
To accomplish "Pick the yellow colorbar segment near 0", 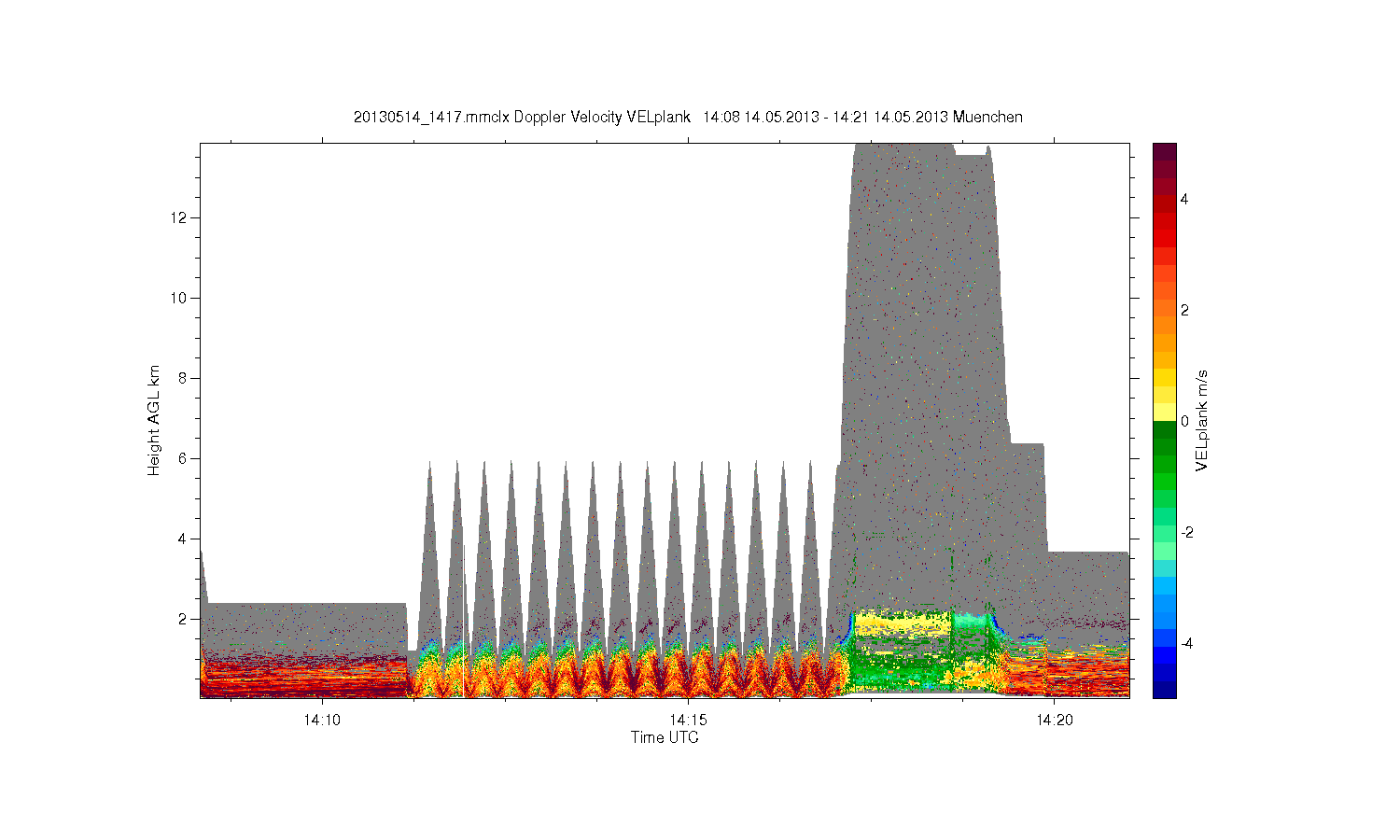I will point(1164,412).
